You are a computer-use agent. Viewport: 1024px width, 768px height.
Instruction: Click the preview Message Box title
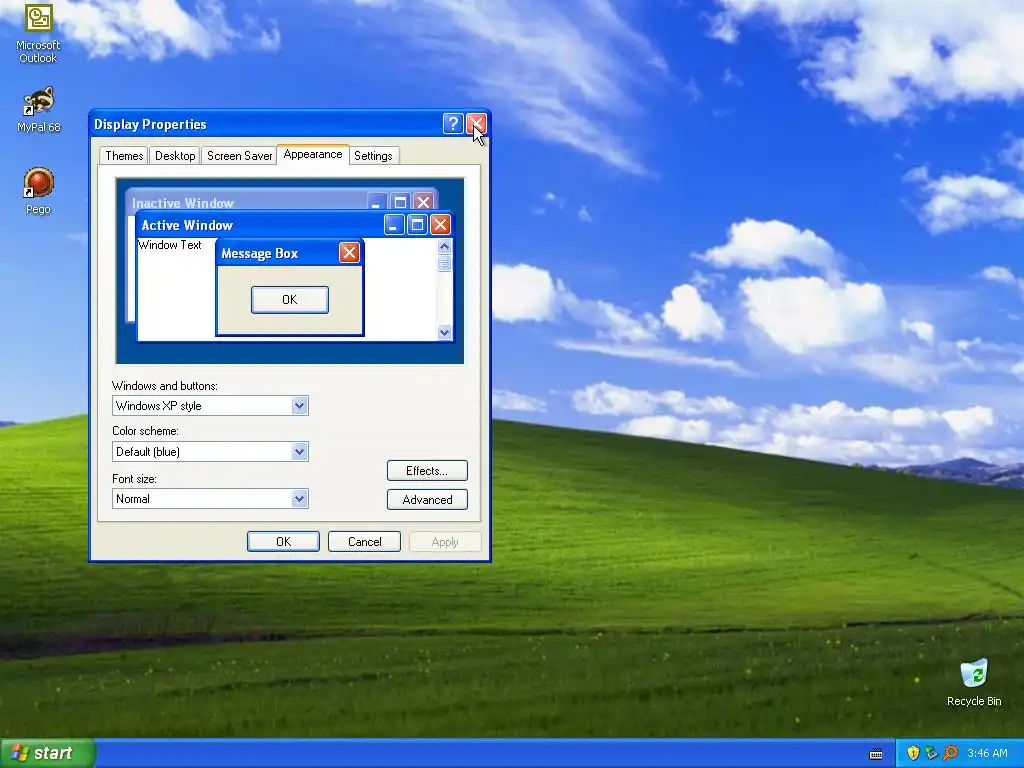pos(259,253)
